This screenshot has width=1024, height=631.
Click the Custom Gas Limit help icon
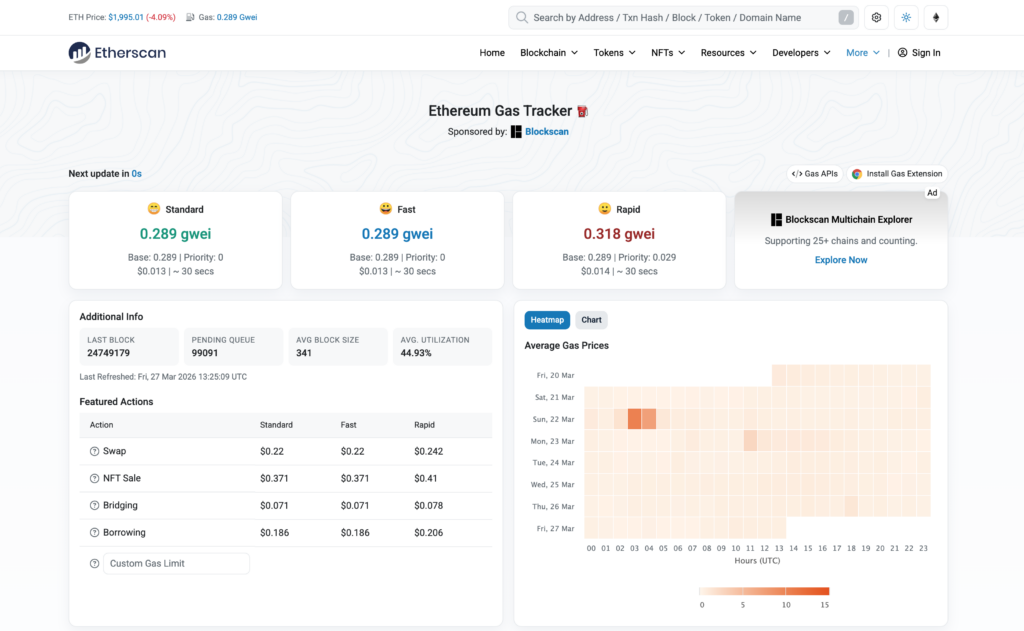pyautogui.click(x=94, y=564)
